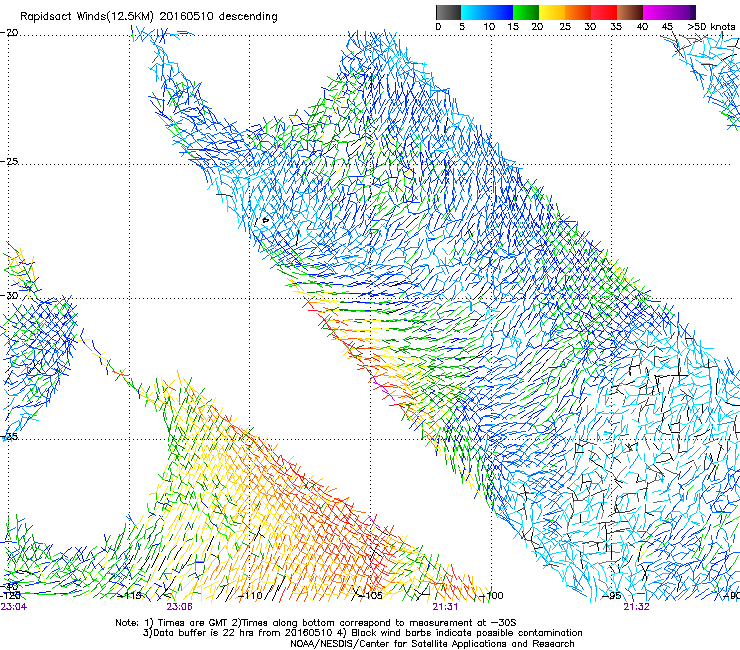Screen dimensions: 740x650
Task: Click the Rapidscat Winds title text
Action: pos(149,17)
